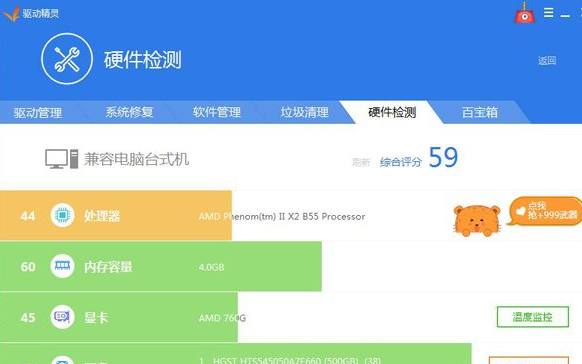
Task: Click the memory score 60
Action: click(28, 267)
